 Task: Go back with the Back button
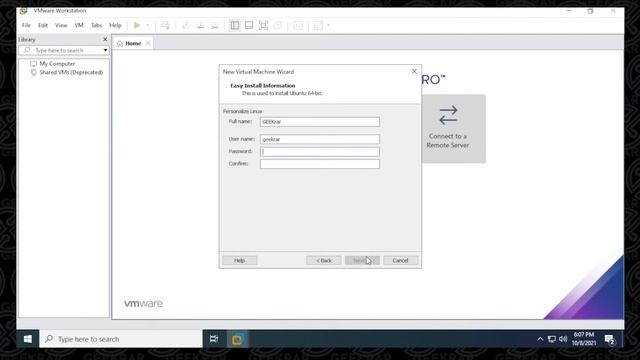324,260
